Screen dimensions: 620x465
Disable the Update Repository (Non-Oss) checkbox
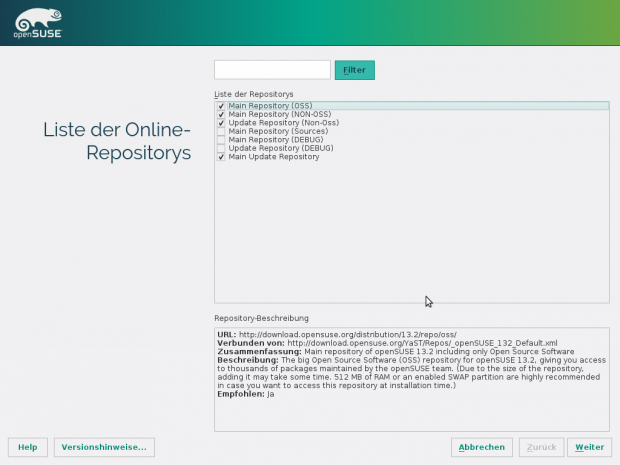[221, 123]
